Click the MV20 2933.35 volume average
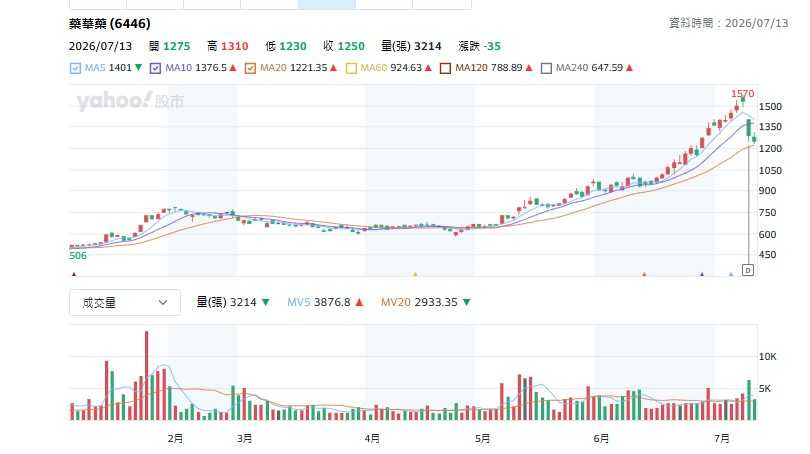This screenshot has width=810, height=454. tap(426, 302)
